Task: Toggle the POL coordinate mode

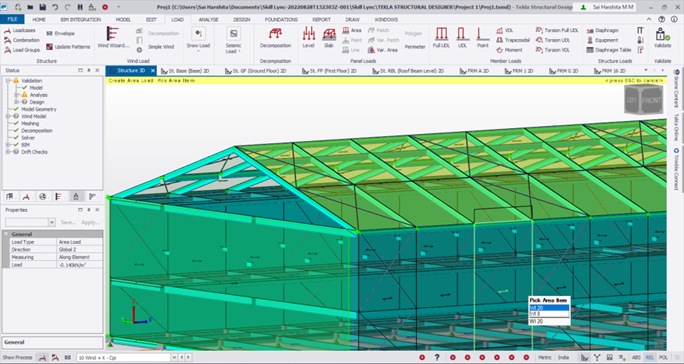Action: point(663,357)
